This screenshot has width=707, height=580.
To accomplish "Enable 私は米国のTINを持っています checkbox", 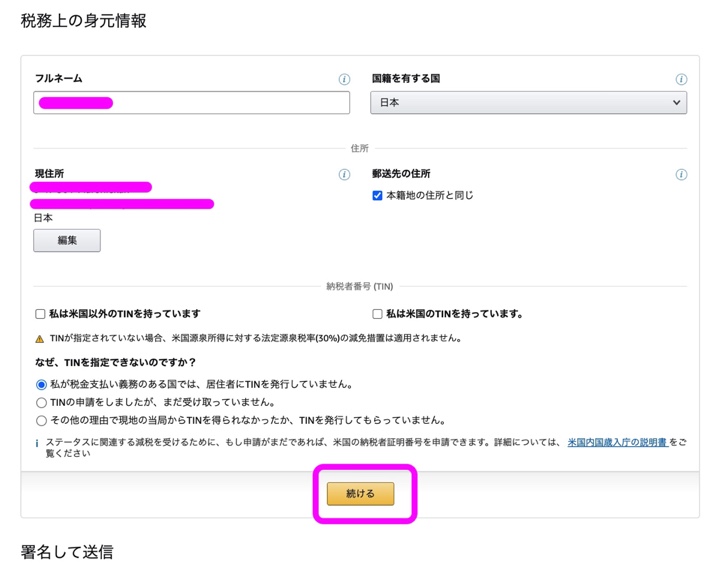I will point(377,314).
